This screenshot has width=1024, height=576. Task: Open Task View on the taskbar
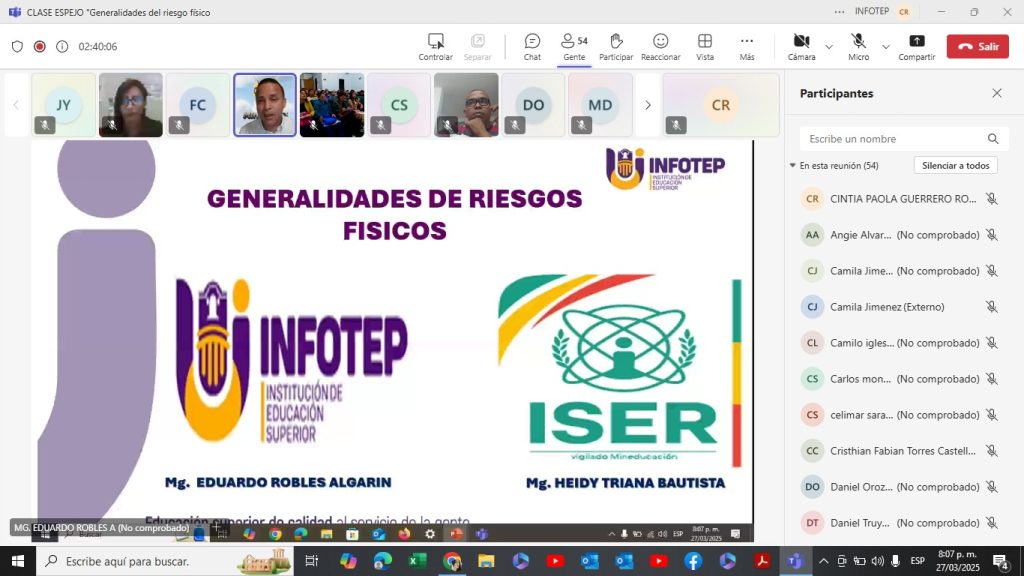[312, 561]
